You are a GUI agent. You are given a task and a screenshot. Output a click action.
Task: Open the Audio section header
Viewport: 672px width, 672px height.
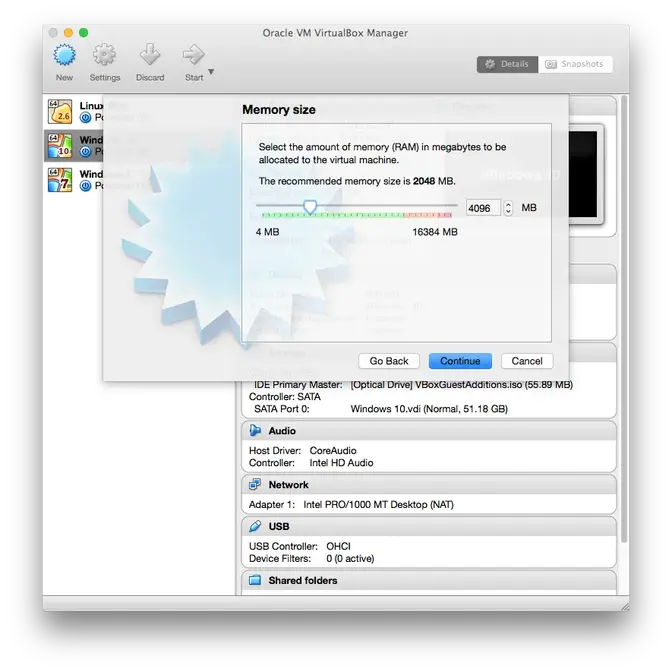click(429, 431)
